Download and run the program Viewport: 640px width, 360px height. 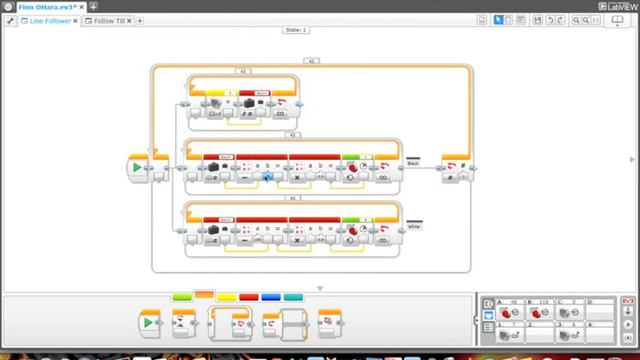pyautogui.click(x=628, y=325)
